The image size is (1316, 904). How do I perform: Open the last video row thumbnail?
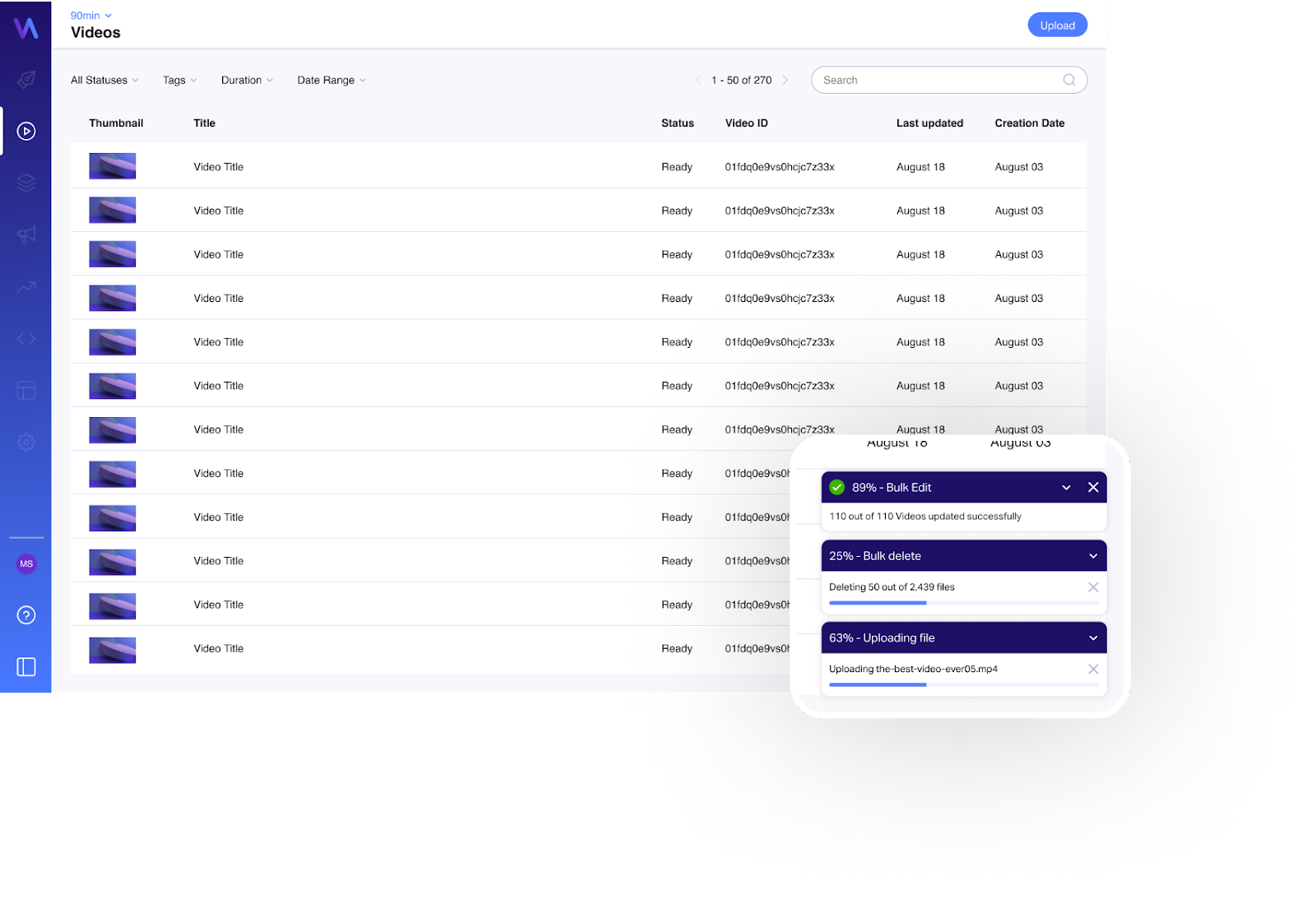[x=113, y=650]
